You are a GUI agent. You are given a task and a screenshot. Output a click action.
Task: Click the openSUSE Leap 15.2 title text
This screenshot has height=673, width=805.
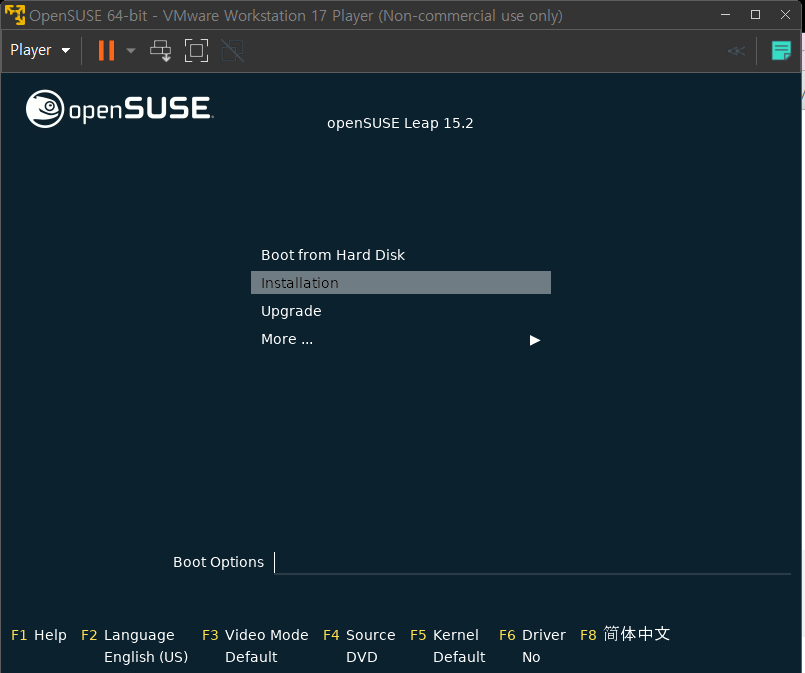pos(400,123)
